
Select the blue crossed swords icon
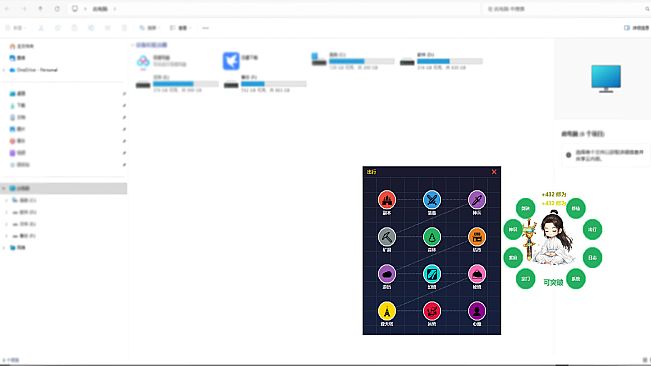coord(432,200)
